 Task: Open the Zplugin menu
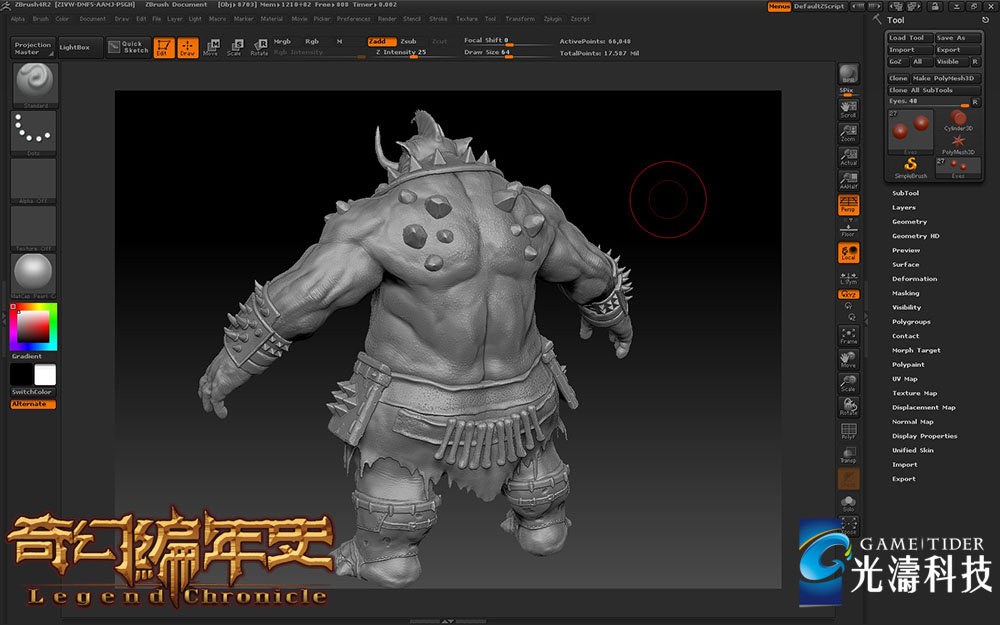(552, 18)
